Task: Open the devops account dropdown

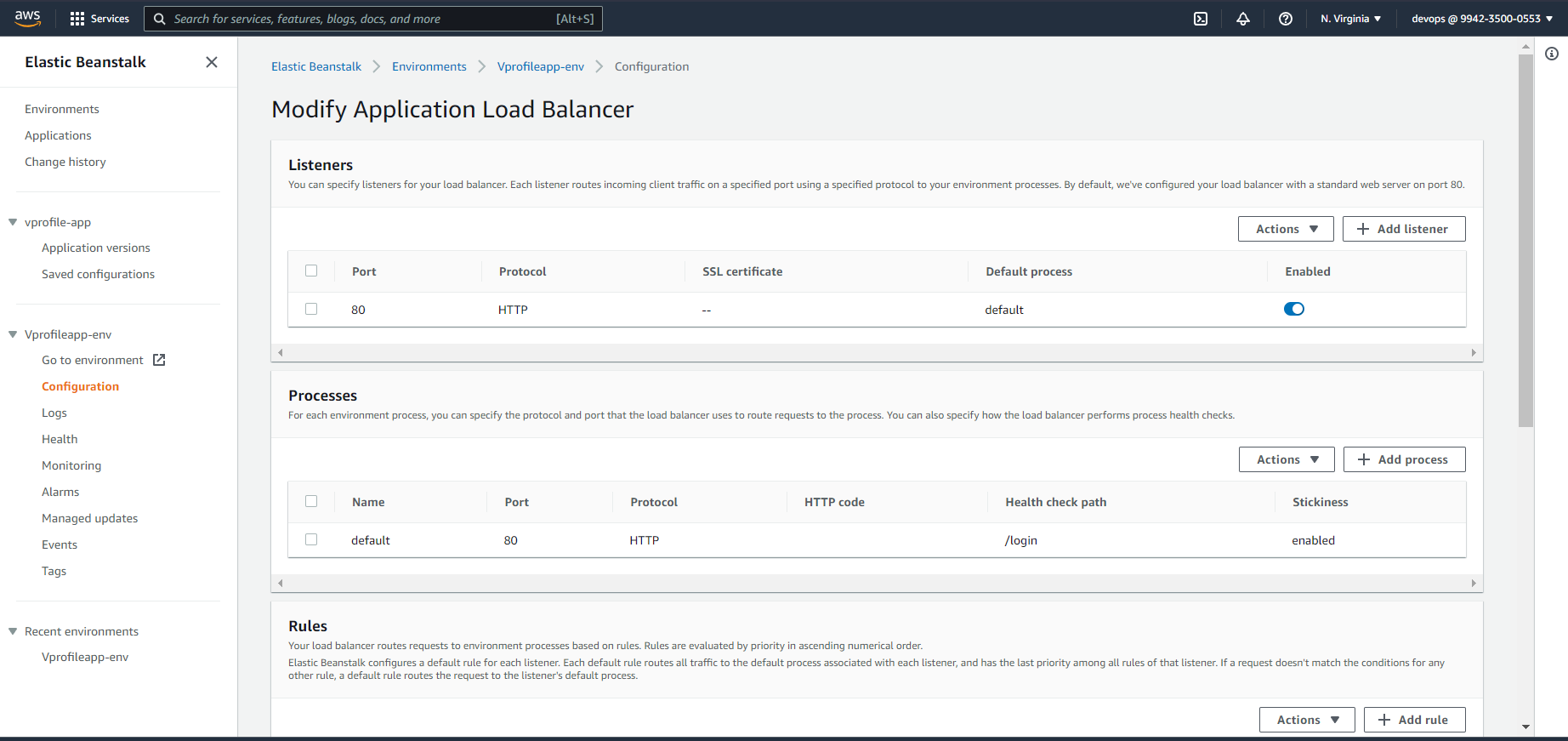Action: pos(1482,19)
